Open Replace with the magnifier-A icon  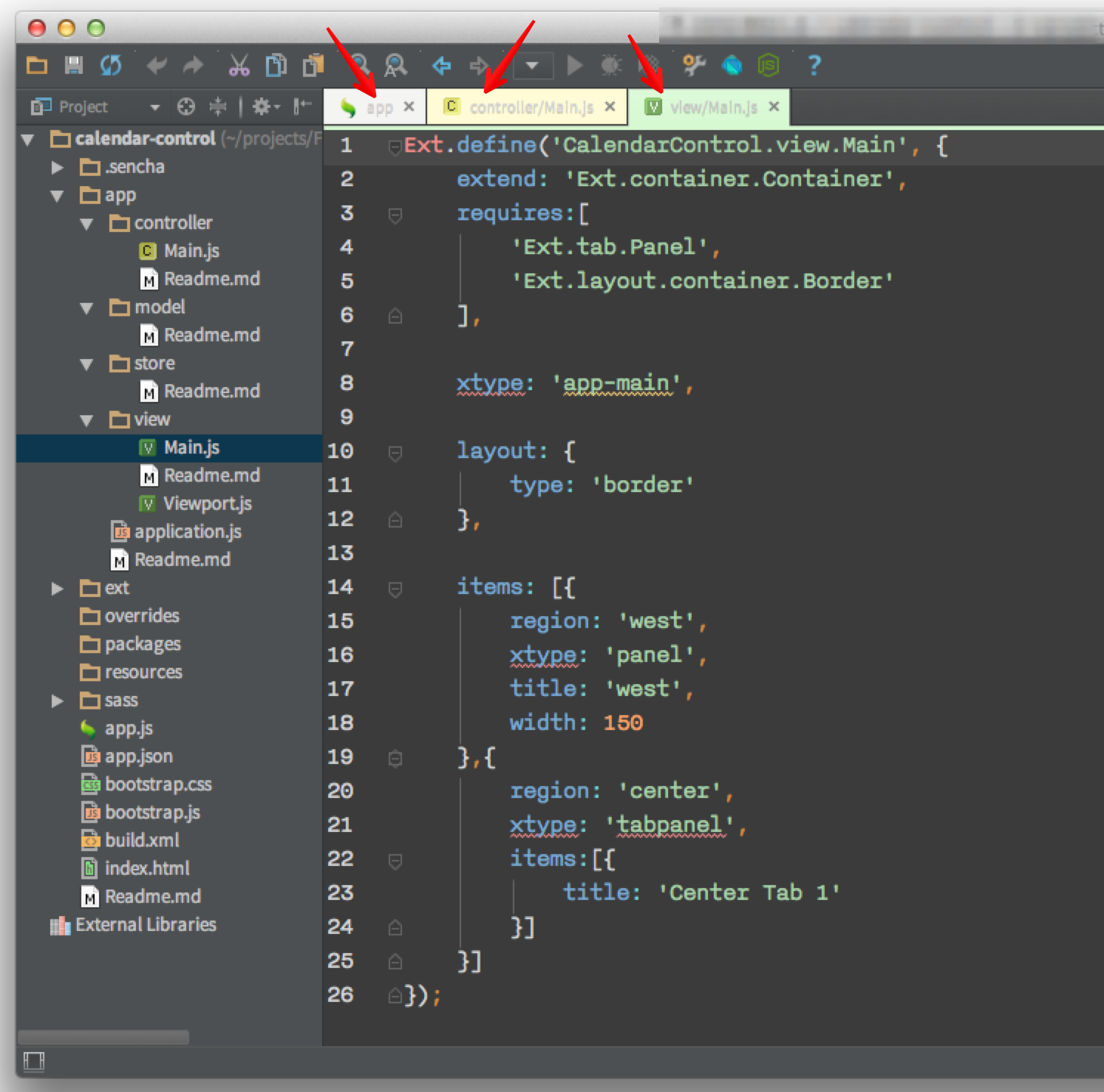[396, 66]
